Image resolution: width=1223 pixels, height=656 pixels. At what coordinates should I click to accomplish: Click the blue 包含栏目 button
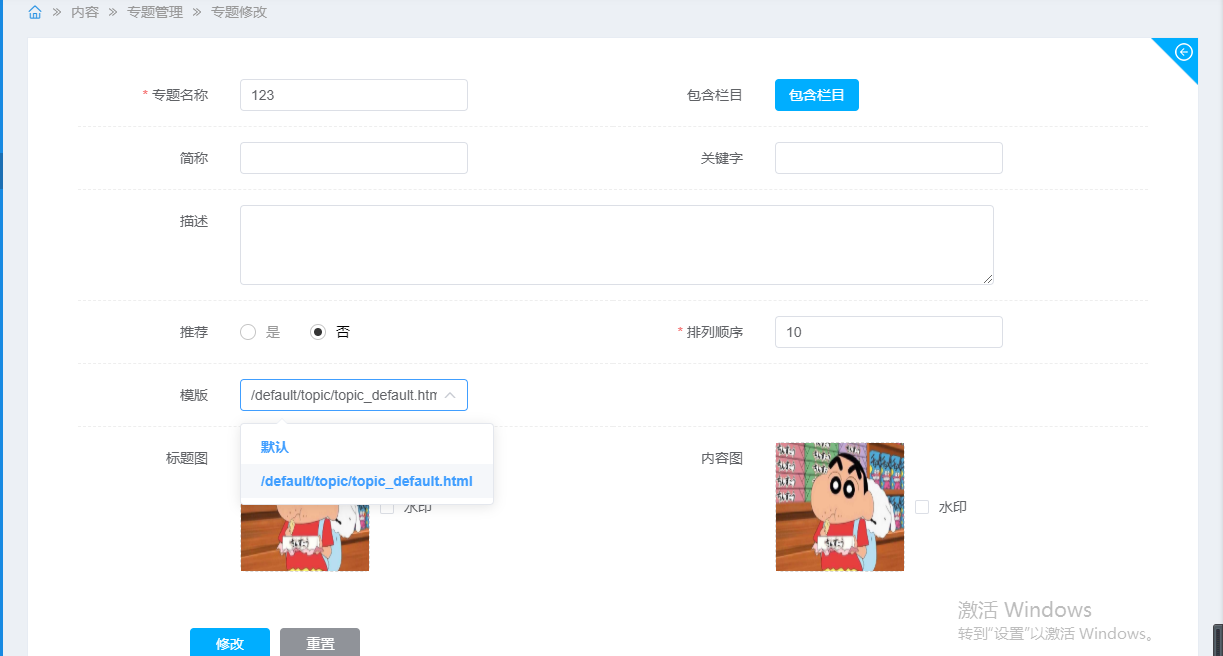pos(816,95)
